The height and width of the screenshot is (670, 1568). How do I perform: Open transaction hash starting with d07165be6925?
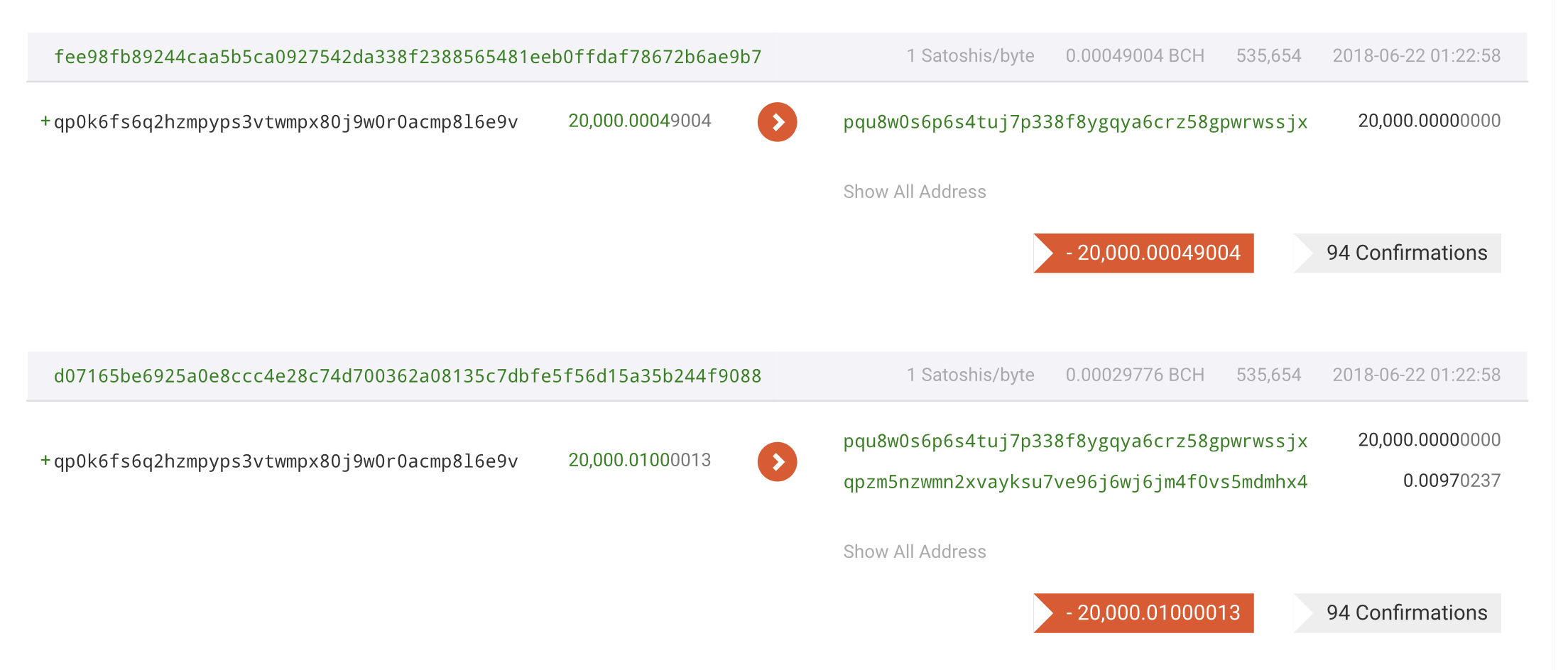click(x=408, y=376)
